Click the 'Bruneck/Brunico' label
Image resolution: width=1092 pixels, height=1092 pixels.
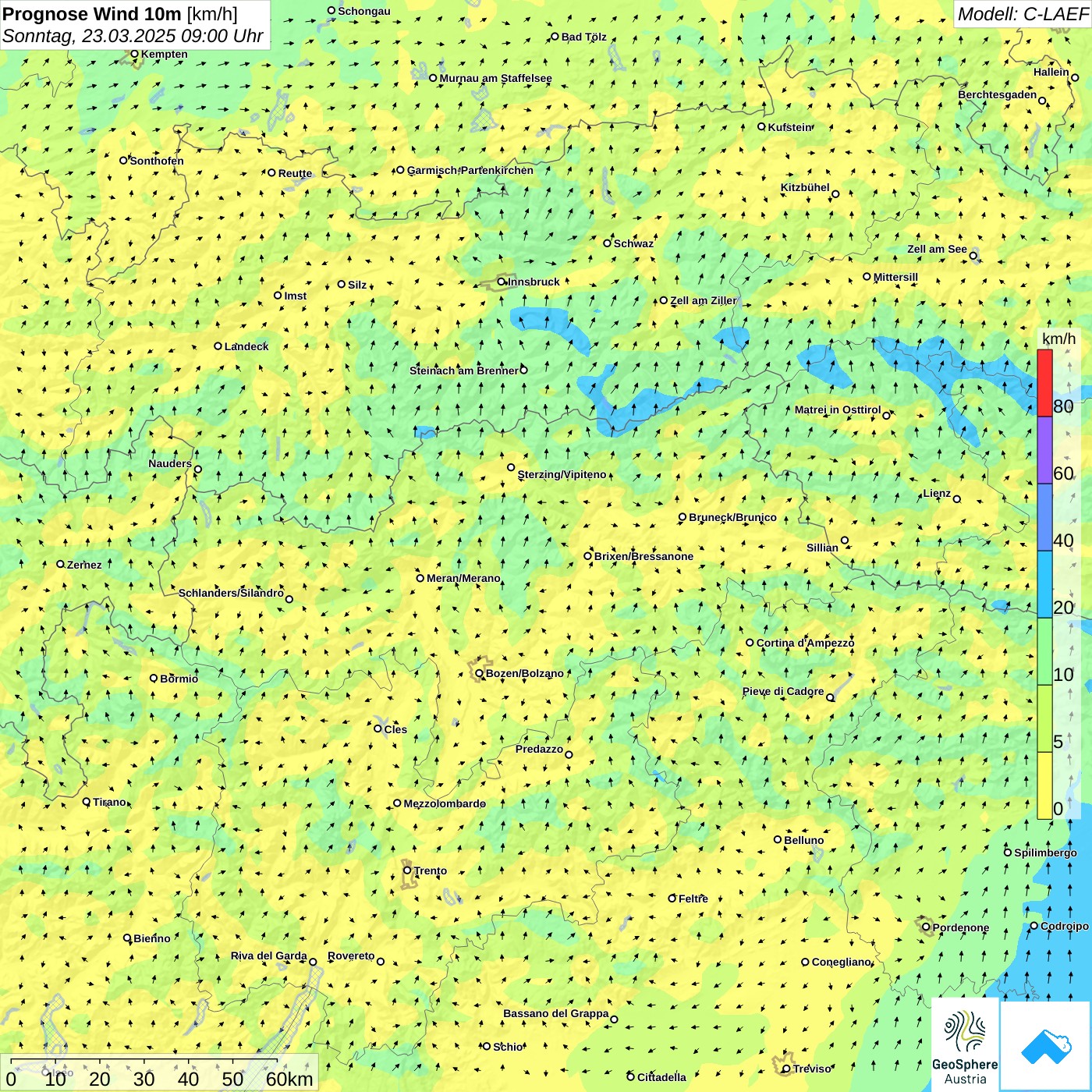click(x=732, y=517)
